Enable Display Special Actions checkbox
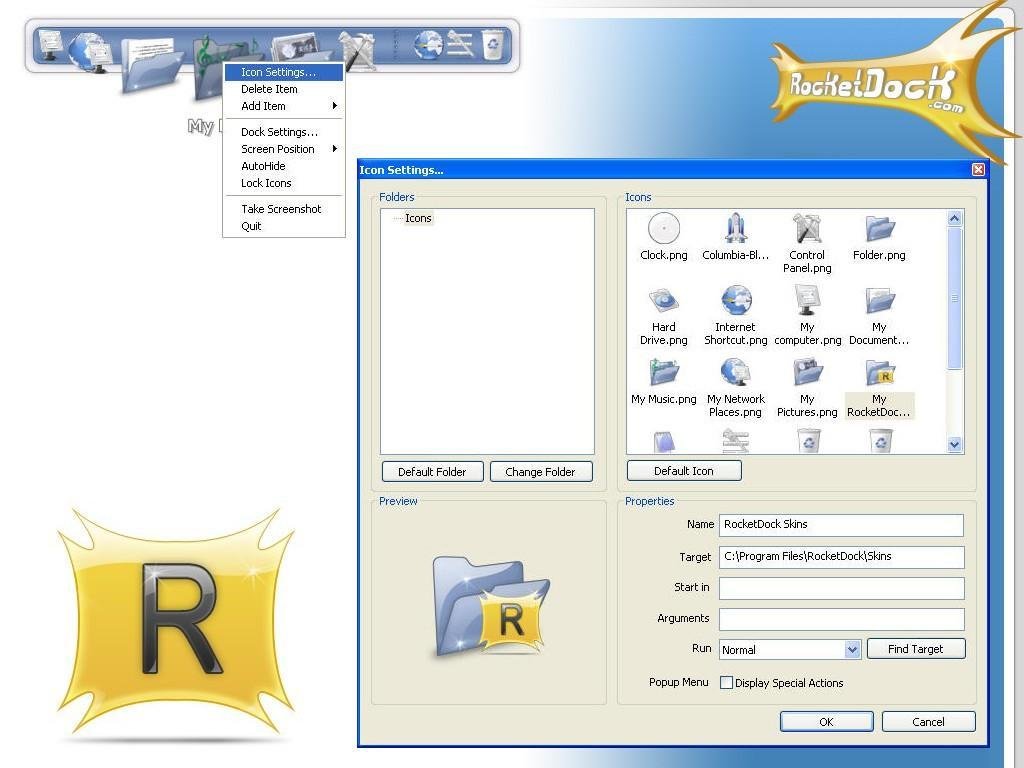 [727, 683]
